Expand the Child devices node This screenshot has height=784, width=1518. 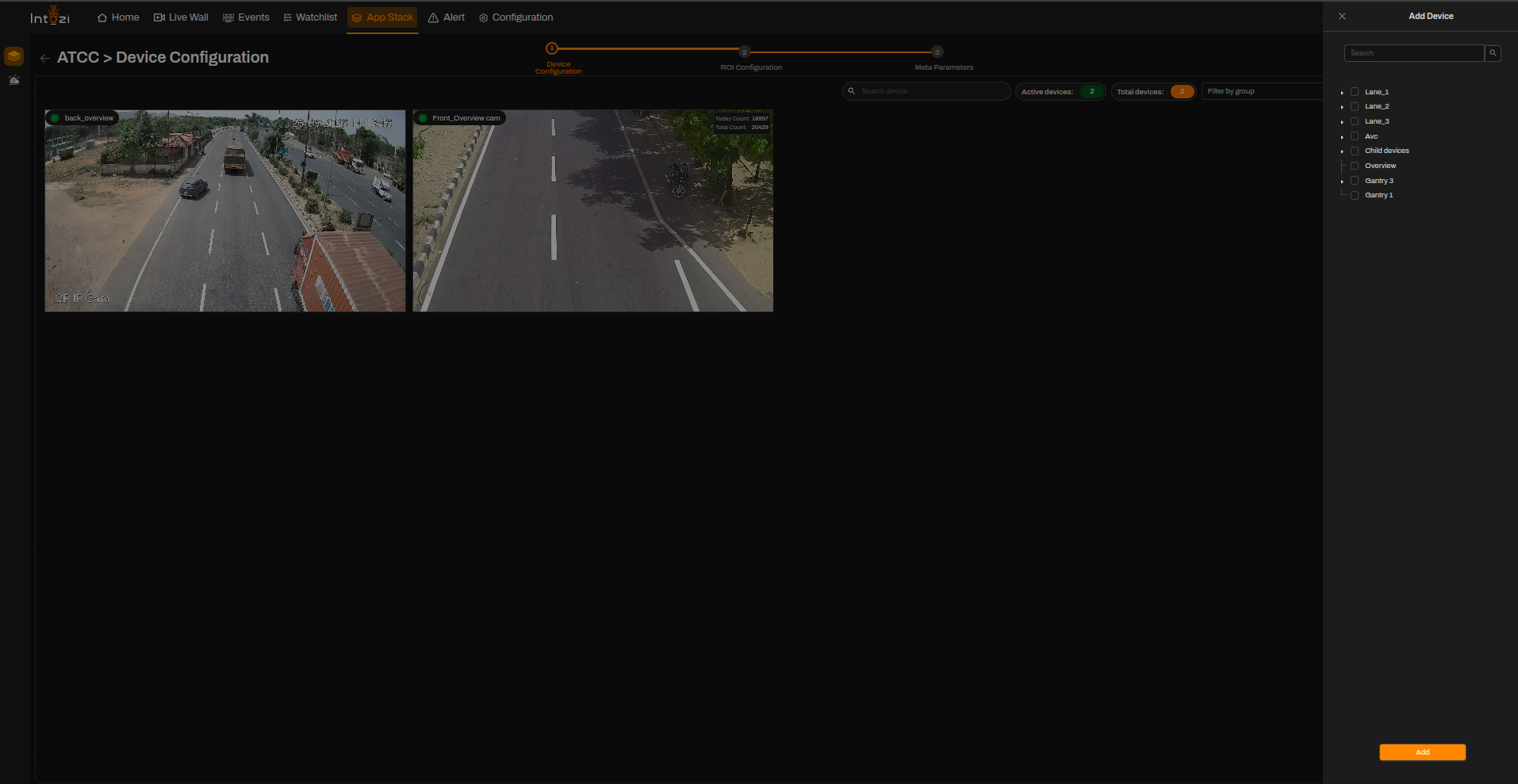[x=1342, y=151]
